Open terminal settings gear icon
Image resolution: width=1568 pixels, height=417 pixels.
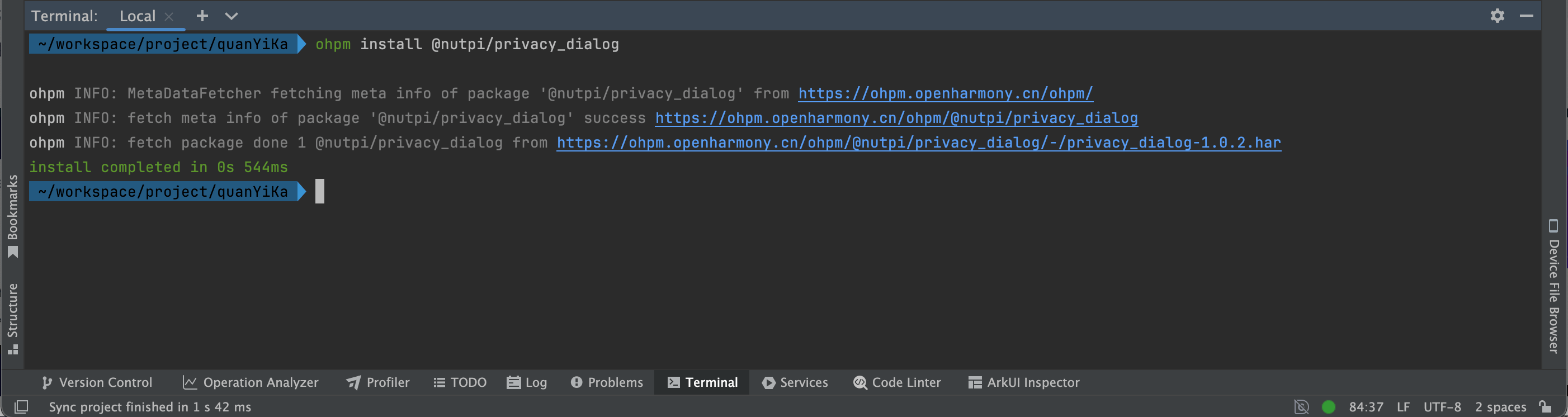click(x=1497, y=16)
